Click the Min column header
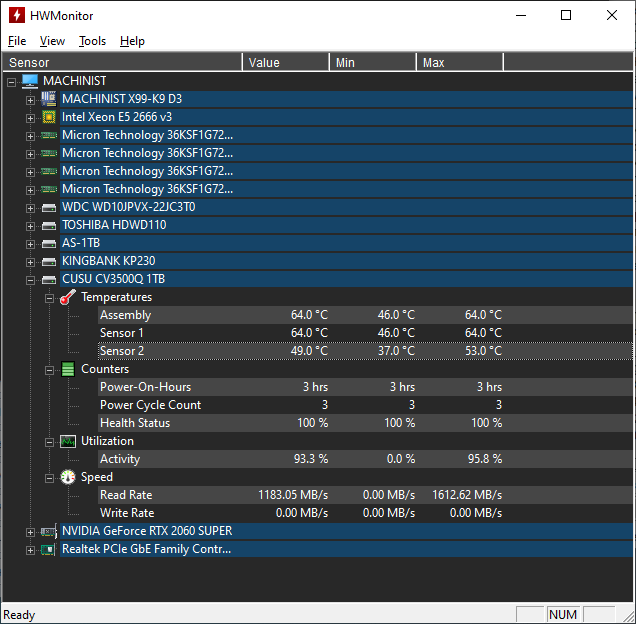 point(373,62)
